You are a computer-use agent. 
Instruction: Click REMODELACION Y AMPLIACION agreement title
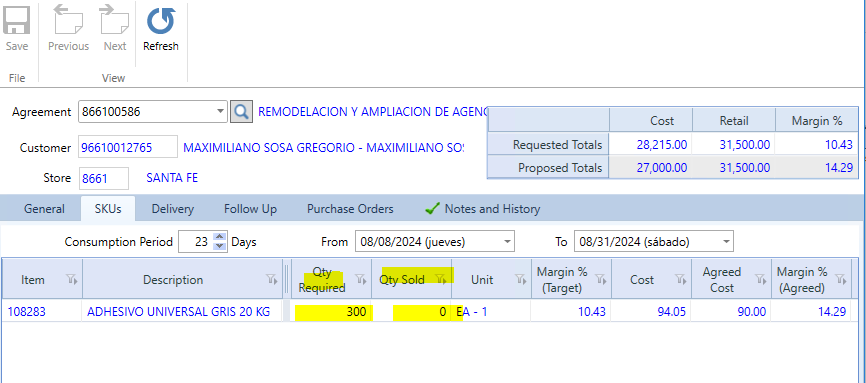(x=373, y=112)
